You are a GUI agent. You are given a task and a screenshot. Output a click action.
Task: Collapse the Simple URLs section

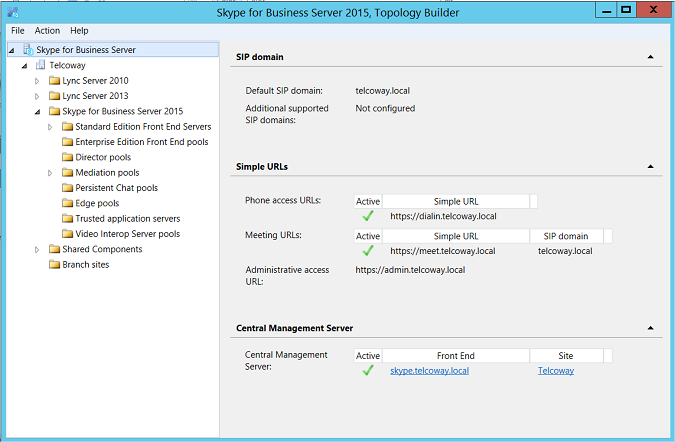coord(650,166)
